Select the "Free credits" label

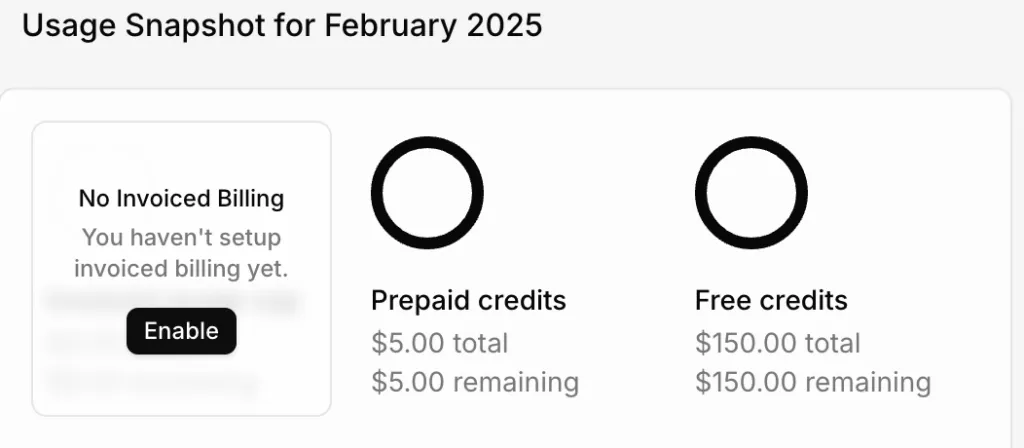pos(771,300)
